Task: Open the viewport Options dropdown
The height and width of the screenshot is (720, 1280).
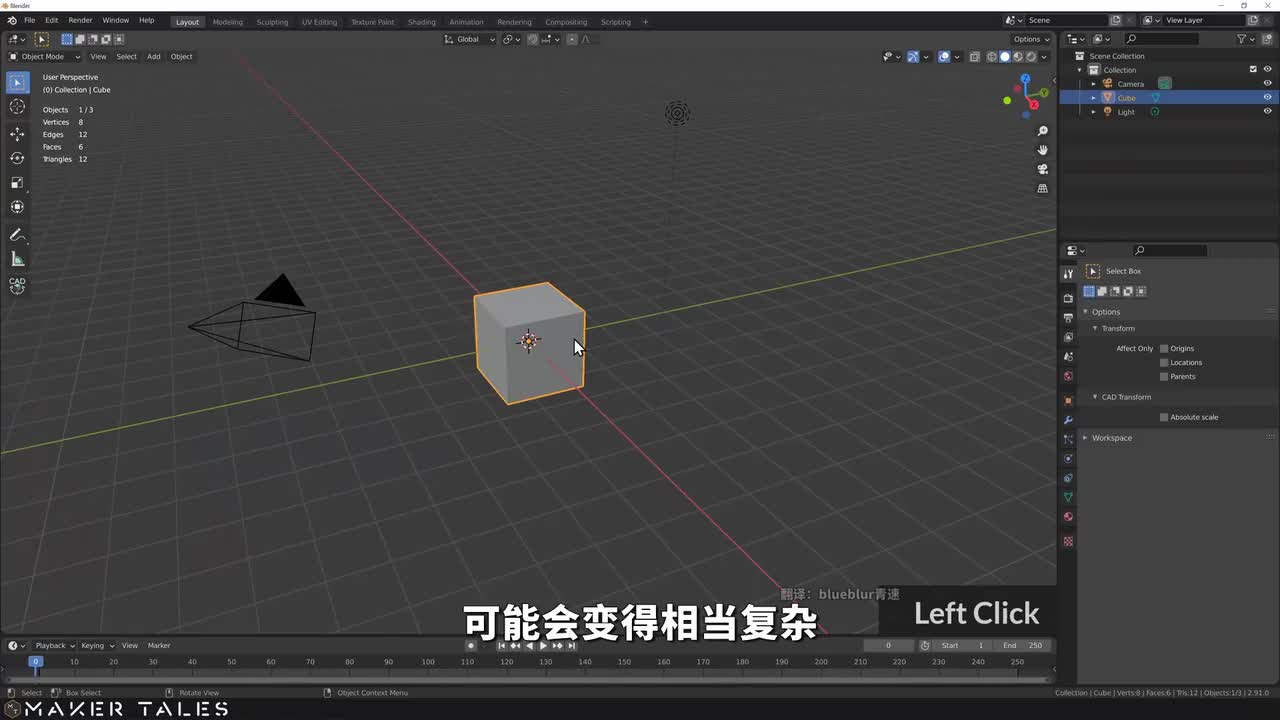Action: [x=1031, y=39]
